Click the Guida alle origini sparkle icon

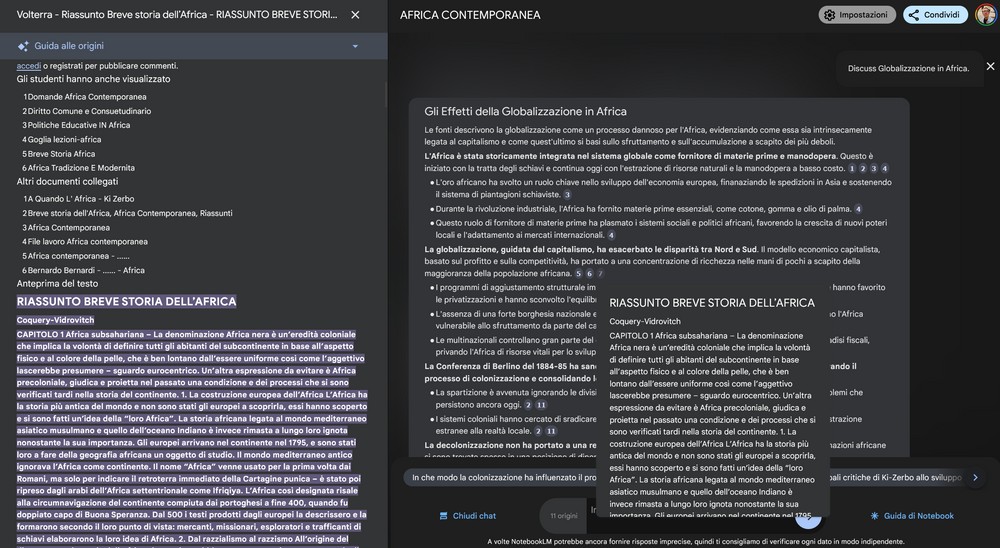(23, 46)
